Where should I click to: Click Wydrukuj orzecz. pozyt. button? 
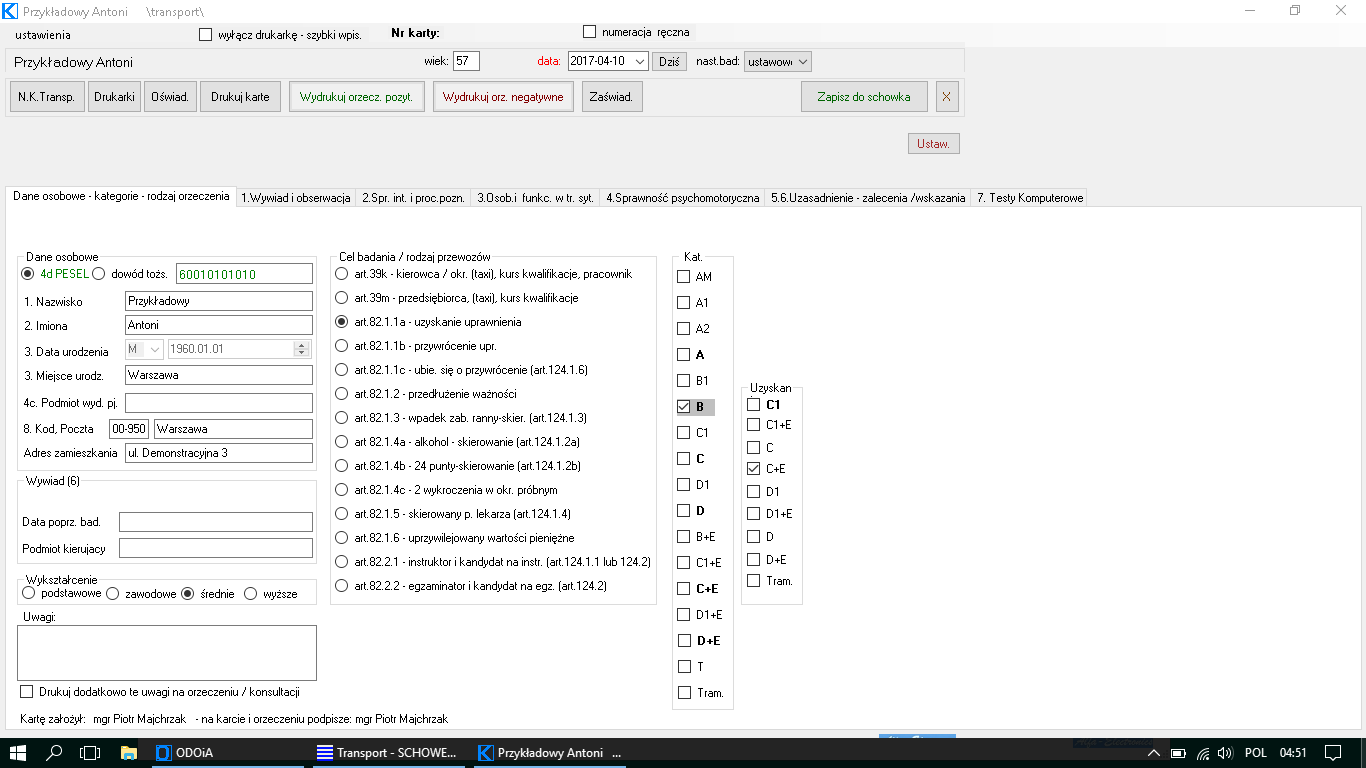coord(357,97)
